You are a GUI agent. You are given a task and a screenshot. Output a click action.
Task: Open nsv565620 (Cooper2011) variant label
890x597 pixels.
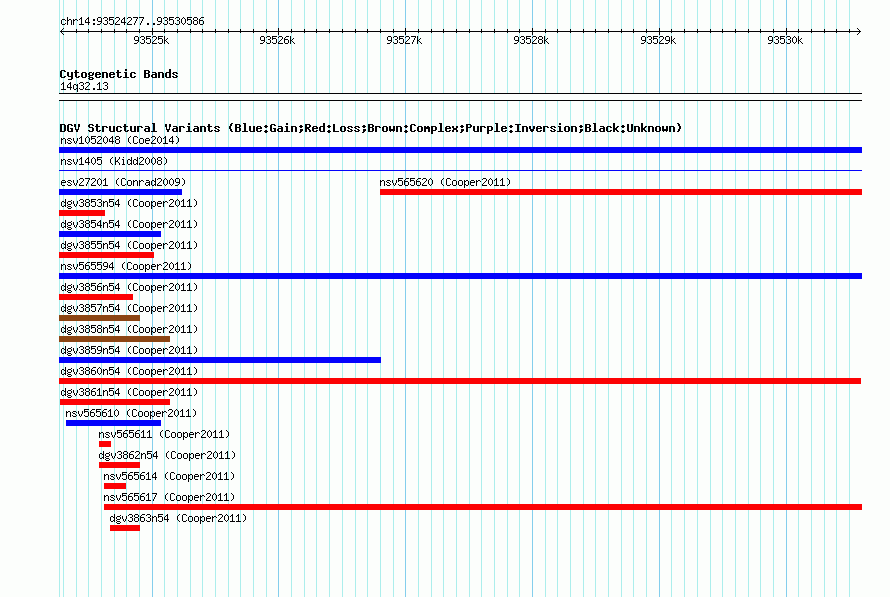(445, 182)
